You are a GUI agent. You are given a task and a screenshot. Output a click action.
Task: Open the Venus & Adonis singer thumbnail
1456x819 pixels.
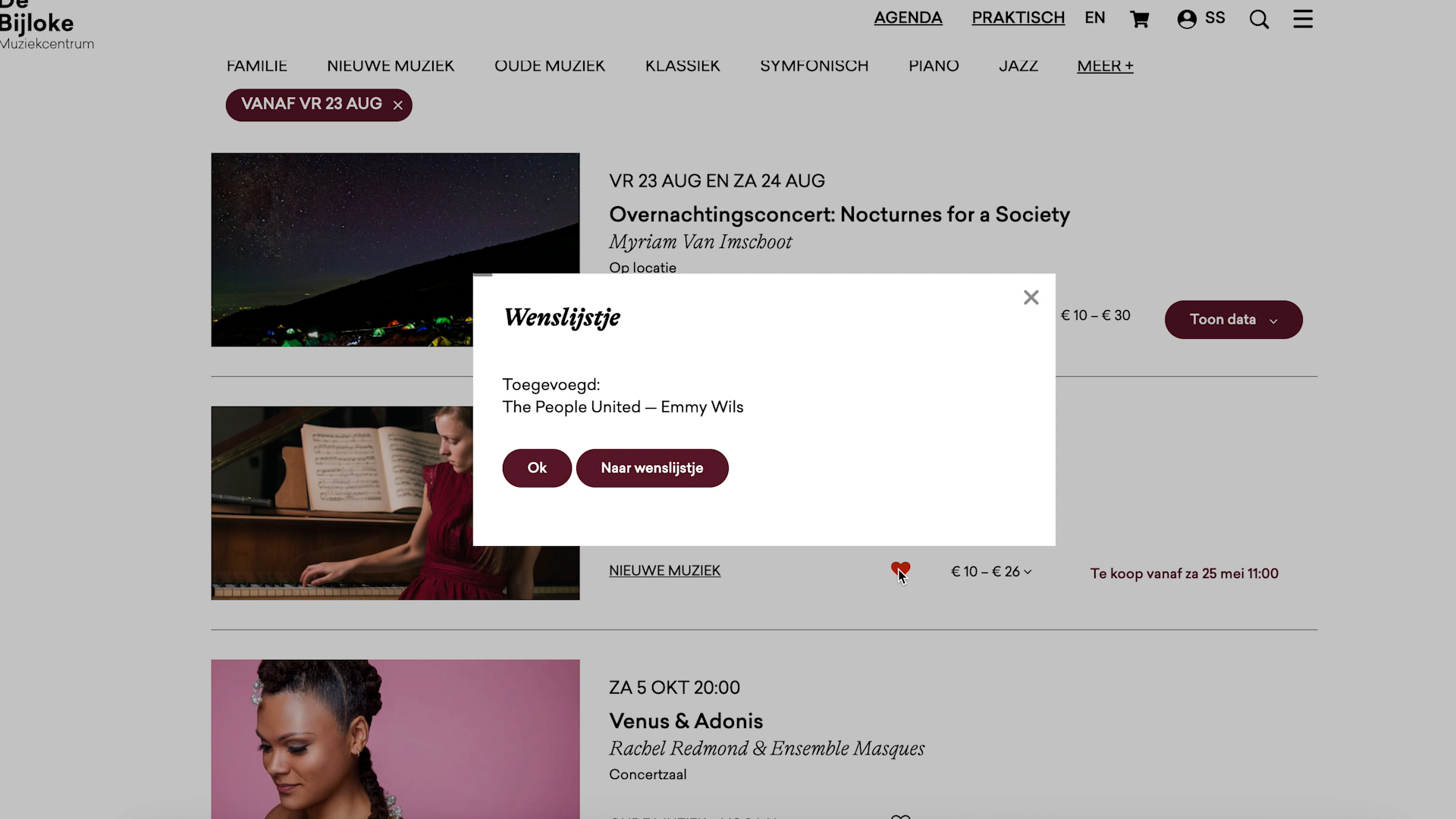(x=395, y=739)
